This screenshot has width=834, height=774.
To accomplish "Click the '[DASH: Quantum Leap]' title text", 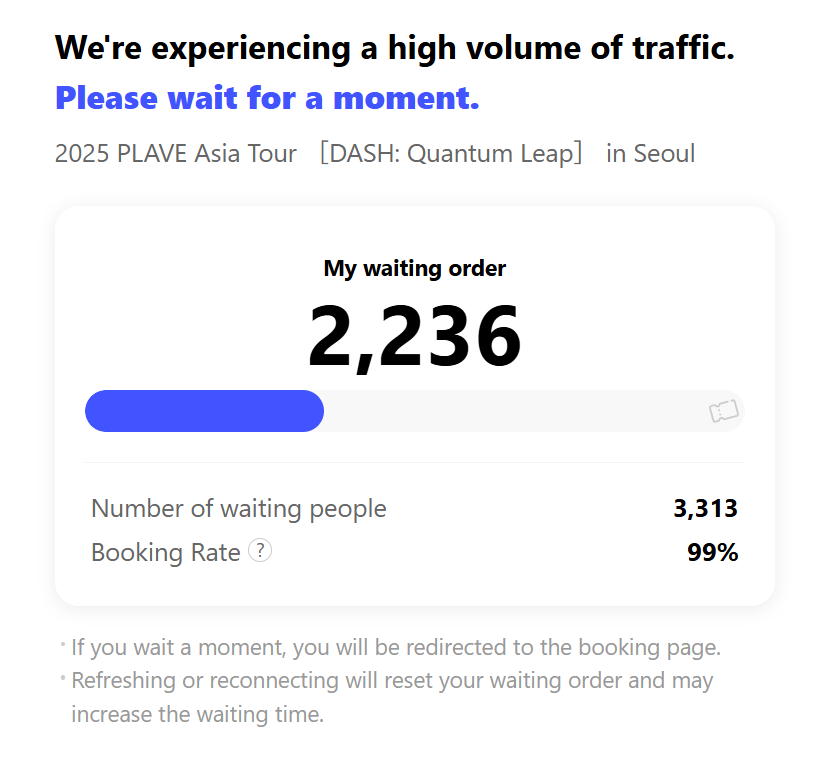I will tap(451, 154).
